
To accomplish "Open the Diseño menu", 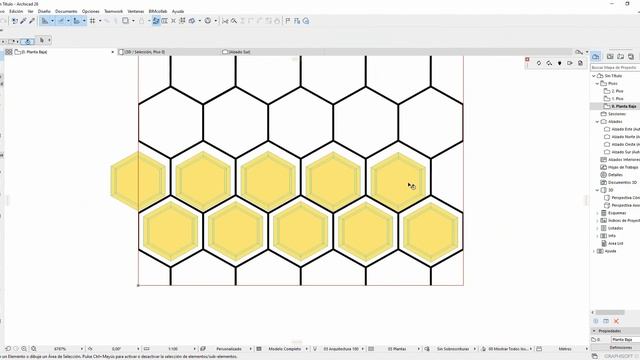I will coord(44,11).
